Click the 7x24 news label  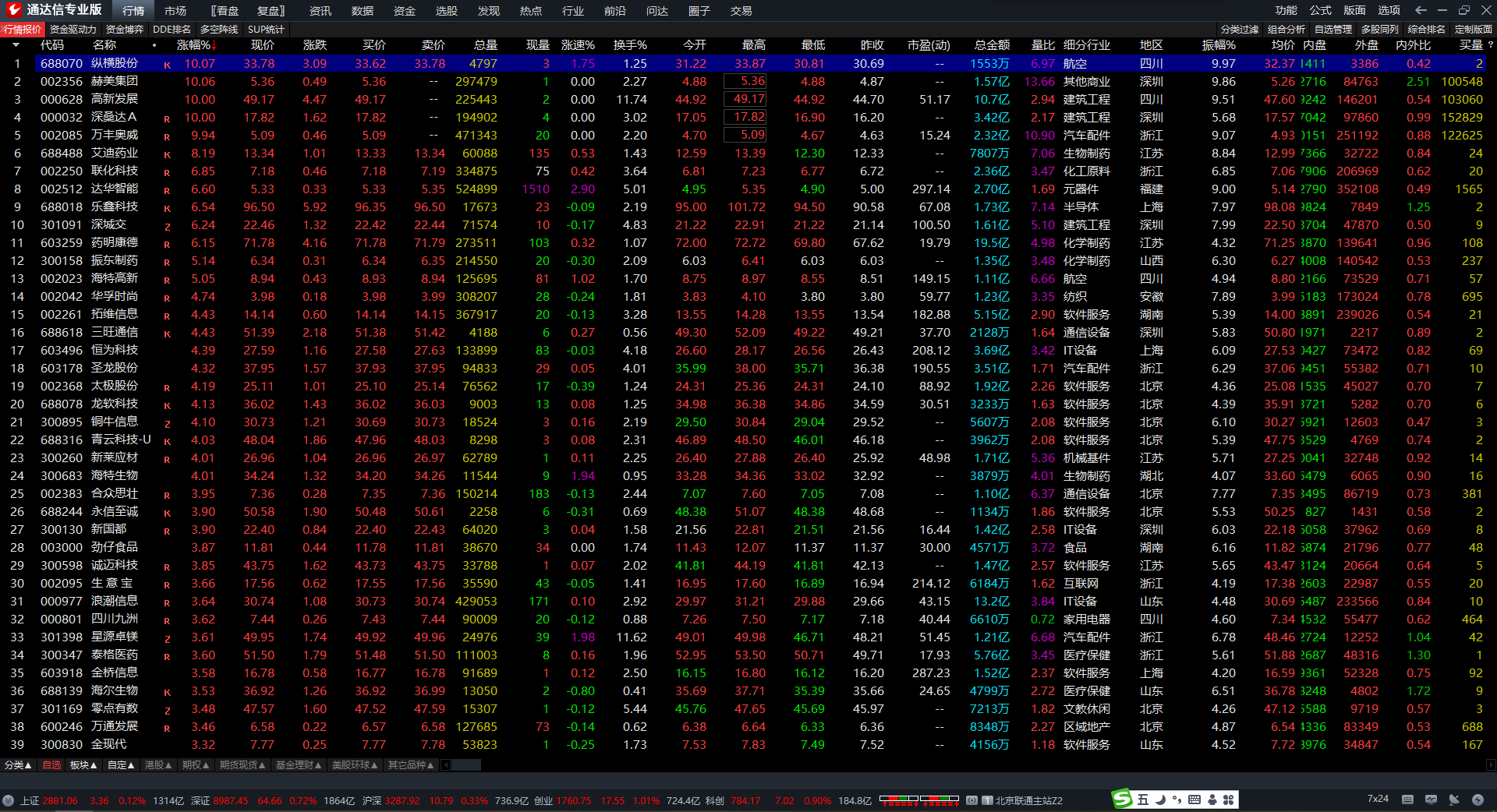(x=1378, y=800)
